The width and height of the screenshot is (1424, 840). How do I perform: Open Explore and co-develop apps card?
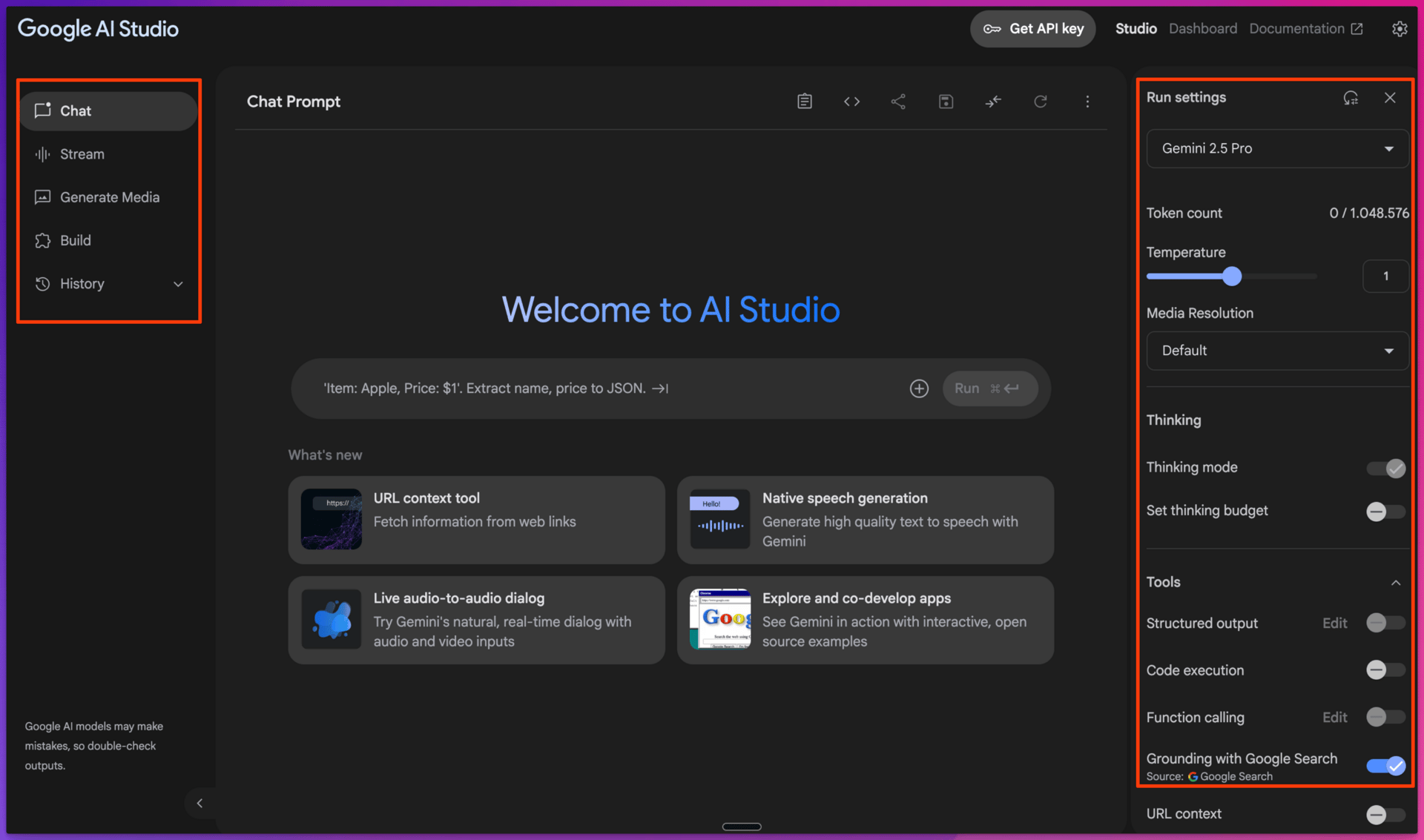(865, 620)
